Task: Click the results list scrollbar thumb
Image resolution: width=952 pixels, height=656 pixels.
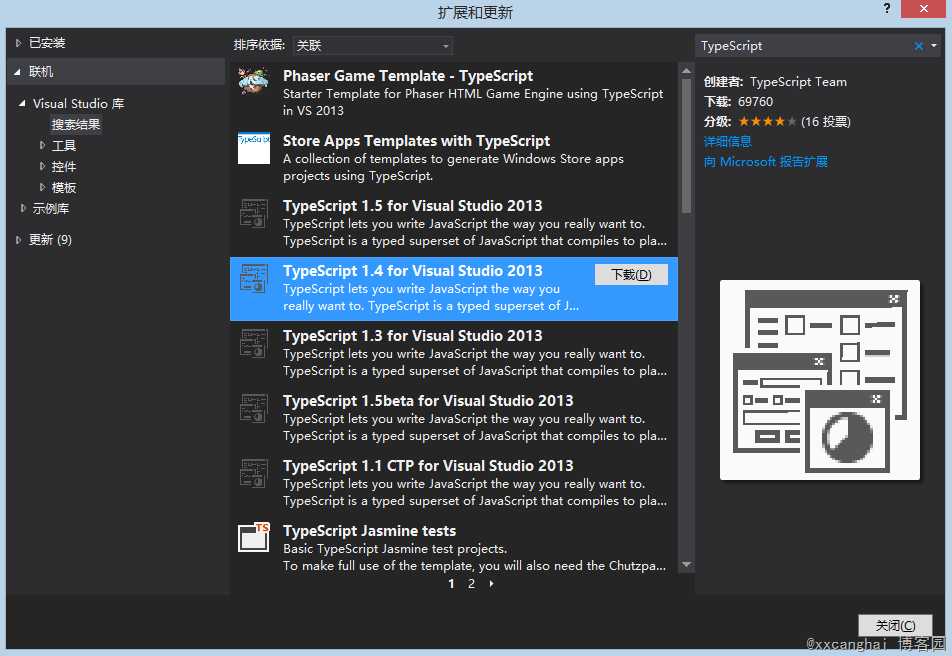Action: click(x=686, y=146)
